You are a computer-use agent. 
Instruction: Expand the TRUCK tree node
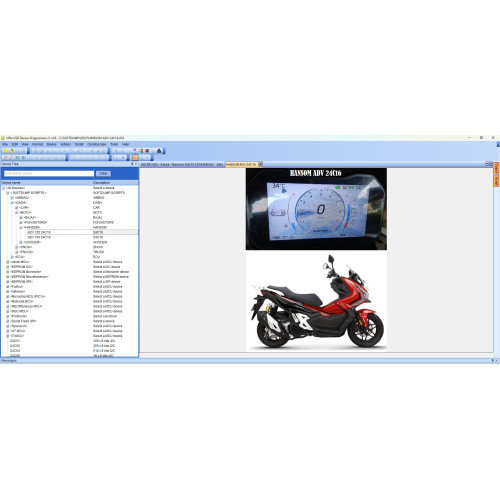[x=16, y=252]
